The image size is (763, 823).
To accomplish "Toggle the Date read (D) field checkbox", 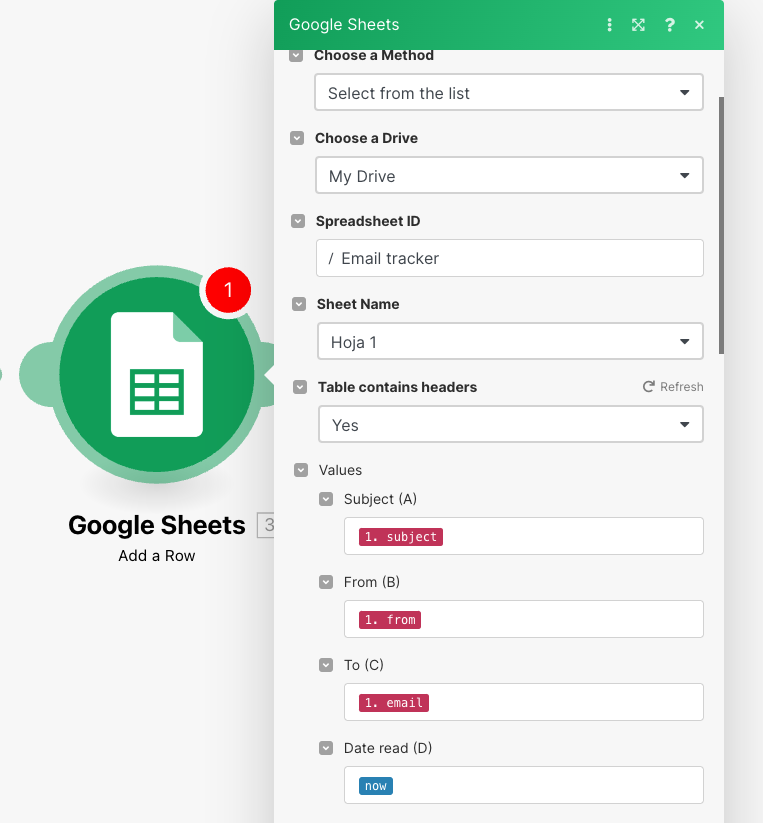I will pyautogui.click(x=326, y=748).
